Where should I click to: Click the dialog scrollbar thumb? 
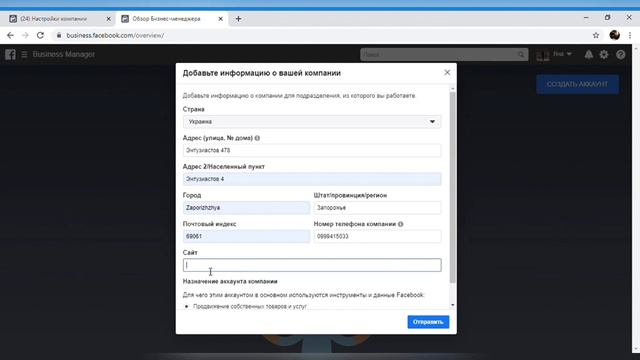coord(453,187)
